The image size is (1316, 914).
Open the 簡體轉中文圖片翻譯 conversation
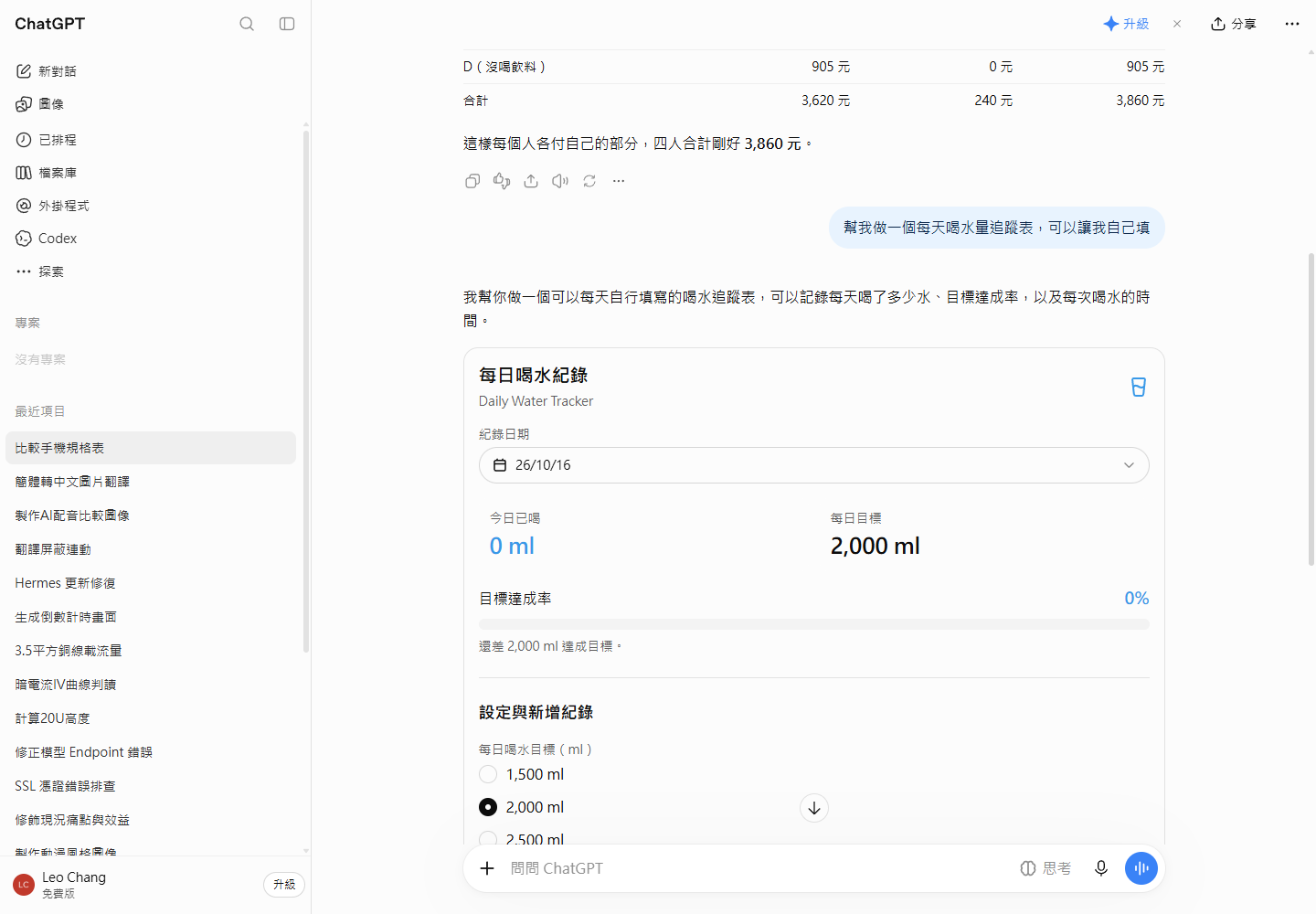pyautogui.click(x=151, y=482)
